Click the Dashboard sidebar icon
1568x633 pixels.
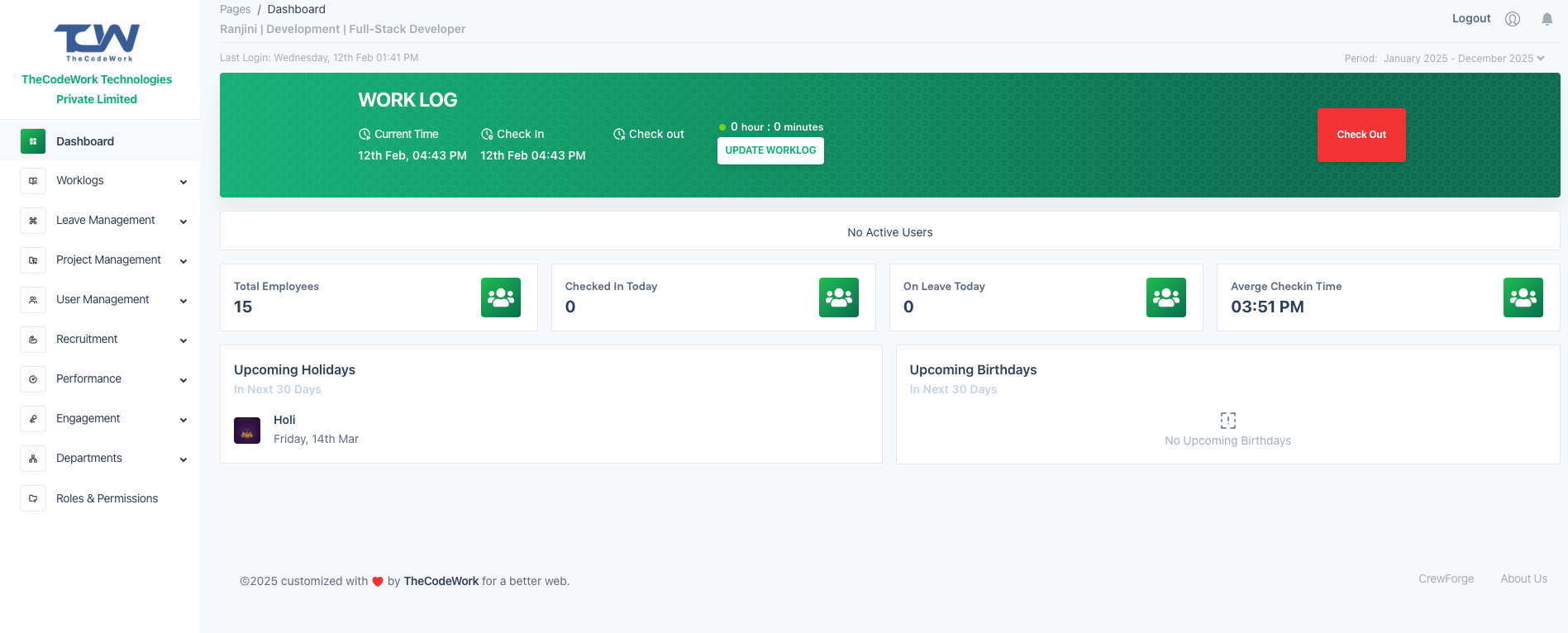(33, 141)
